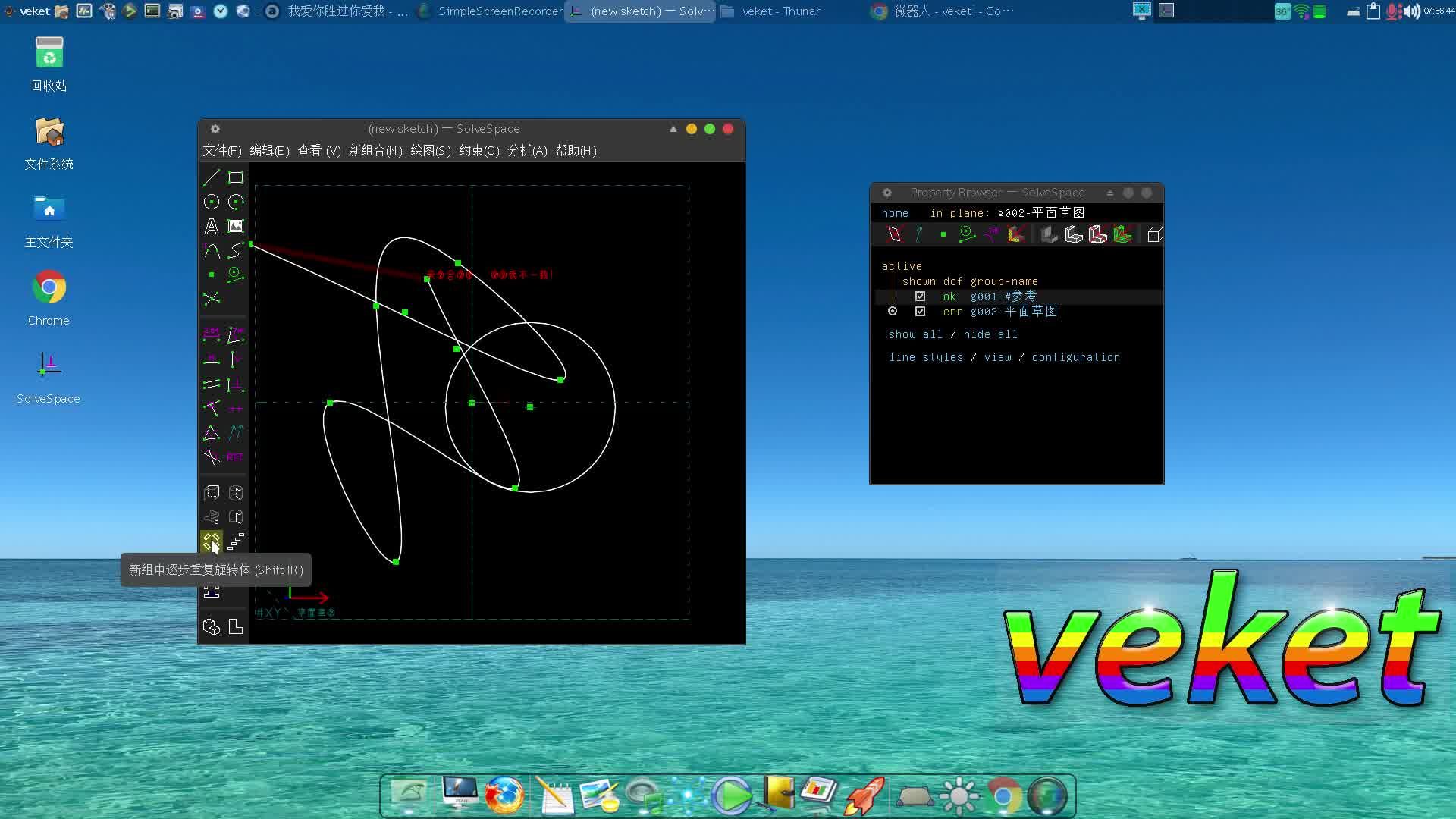Click the hide all link
The height and width of the screenshot is (819, 1456).
990,334
